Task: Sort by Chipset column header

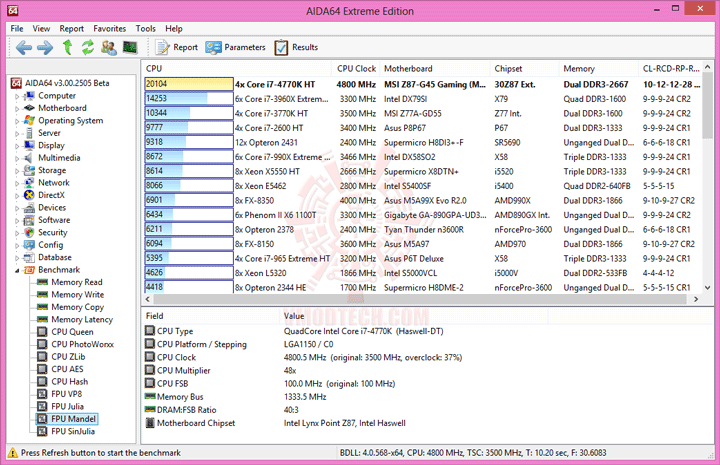Action: click(x=524, y=68)
